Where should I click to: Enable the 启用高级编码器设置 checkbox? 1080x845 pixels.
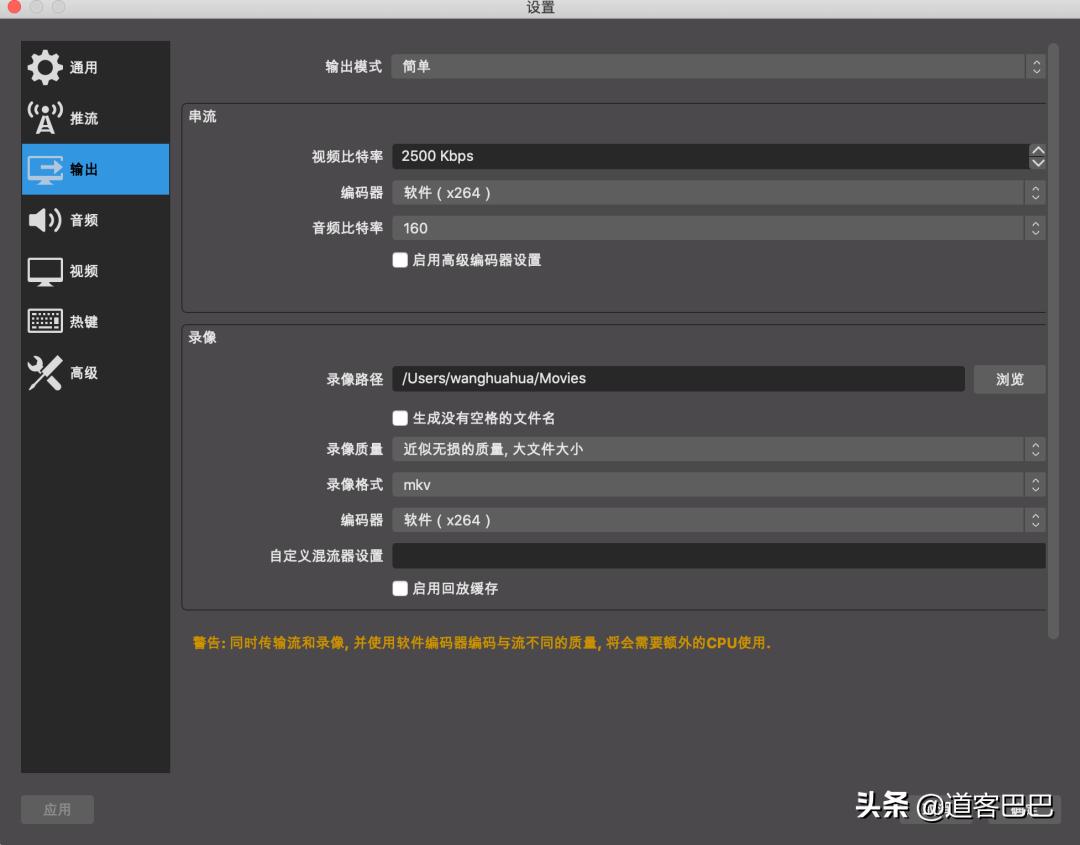(400, 259)
